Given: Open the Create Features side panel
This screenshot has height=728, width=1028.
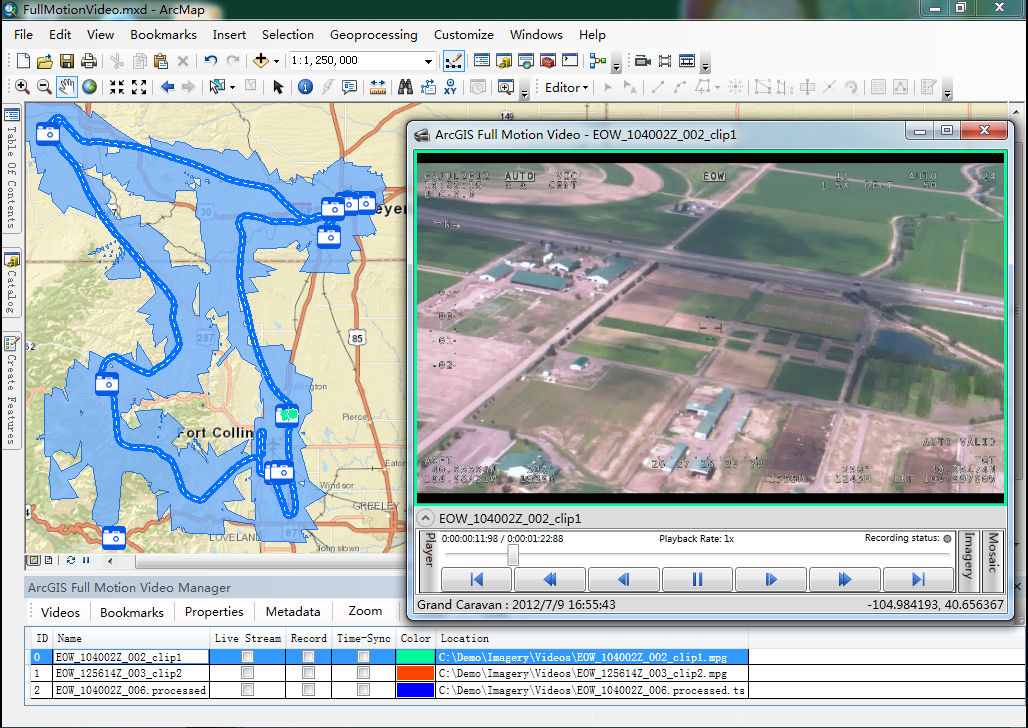Looking at the screenshot, I should [x=12, y=390].
